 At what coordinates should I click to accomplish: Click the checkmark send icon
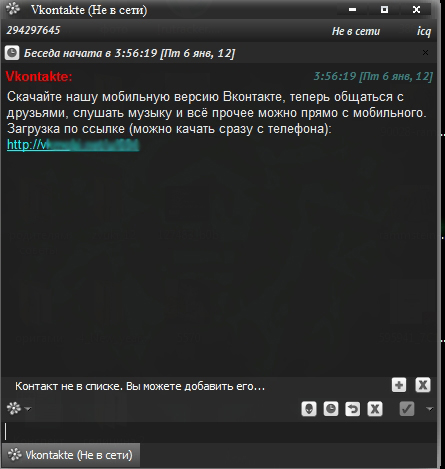[x=407, y=409]
